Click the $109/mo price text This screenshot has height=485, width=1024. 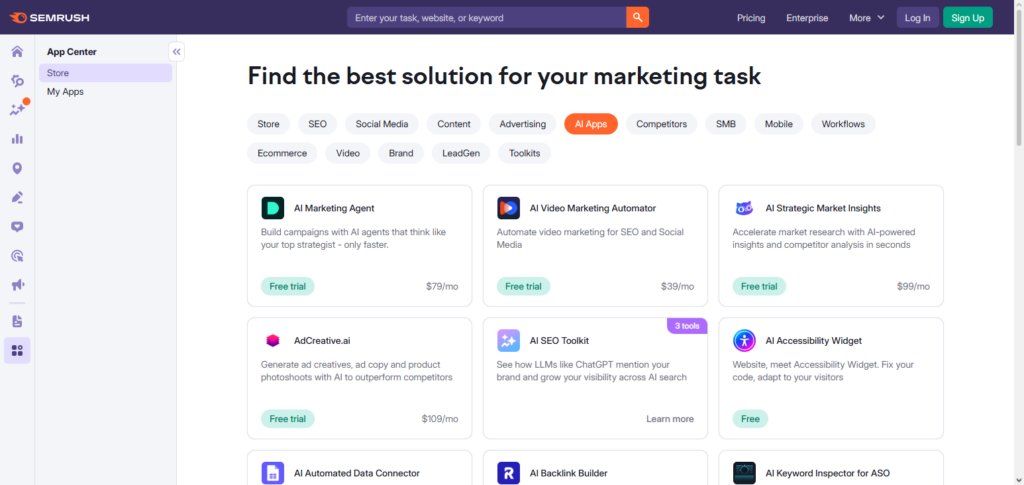click(440, 419)
